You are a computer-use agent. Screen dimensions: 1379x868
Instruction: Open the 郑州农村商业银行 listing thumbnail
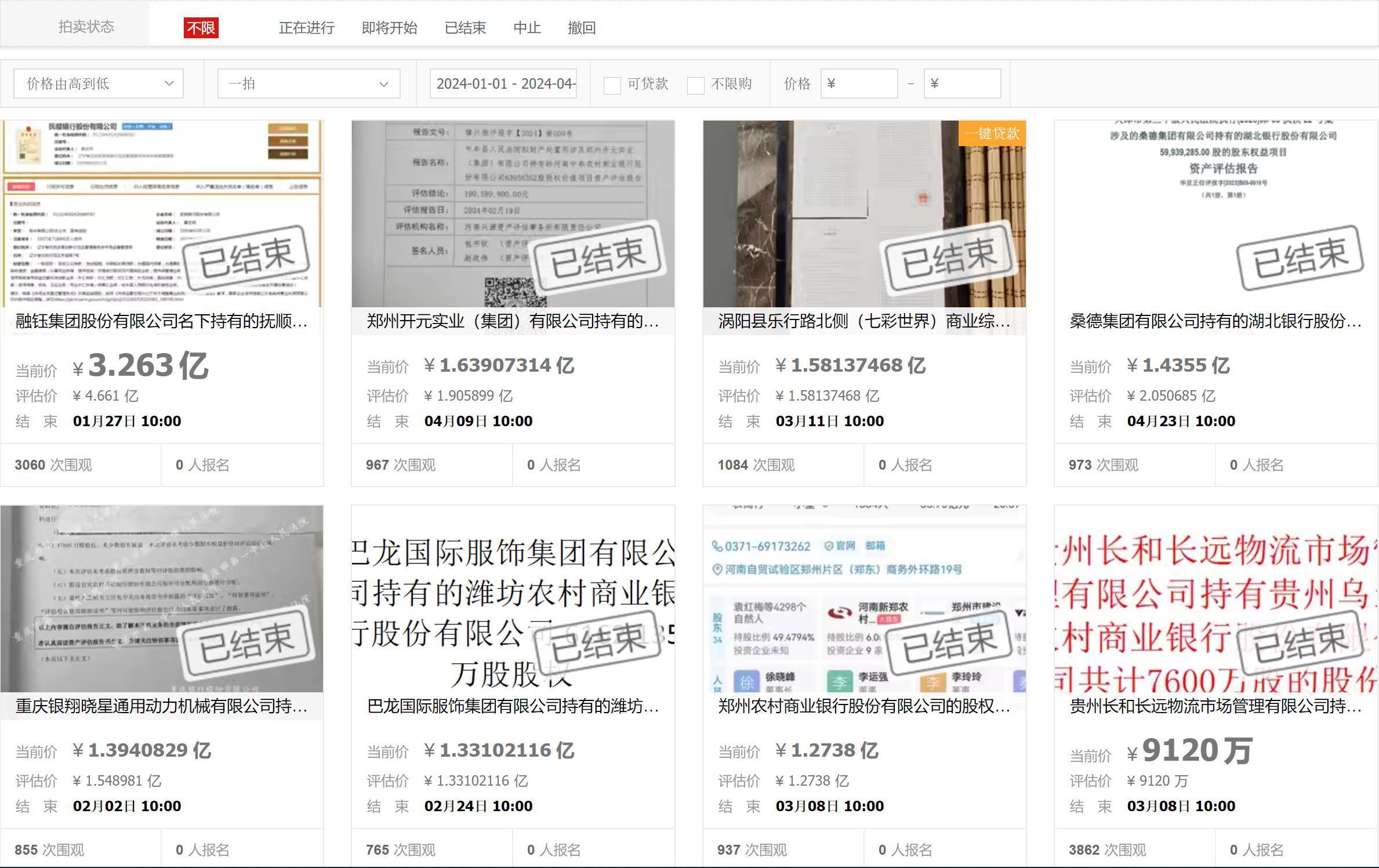point(865,599)
